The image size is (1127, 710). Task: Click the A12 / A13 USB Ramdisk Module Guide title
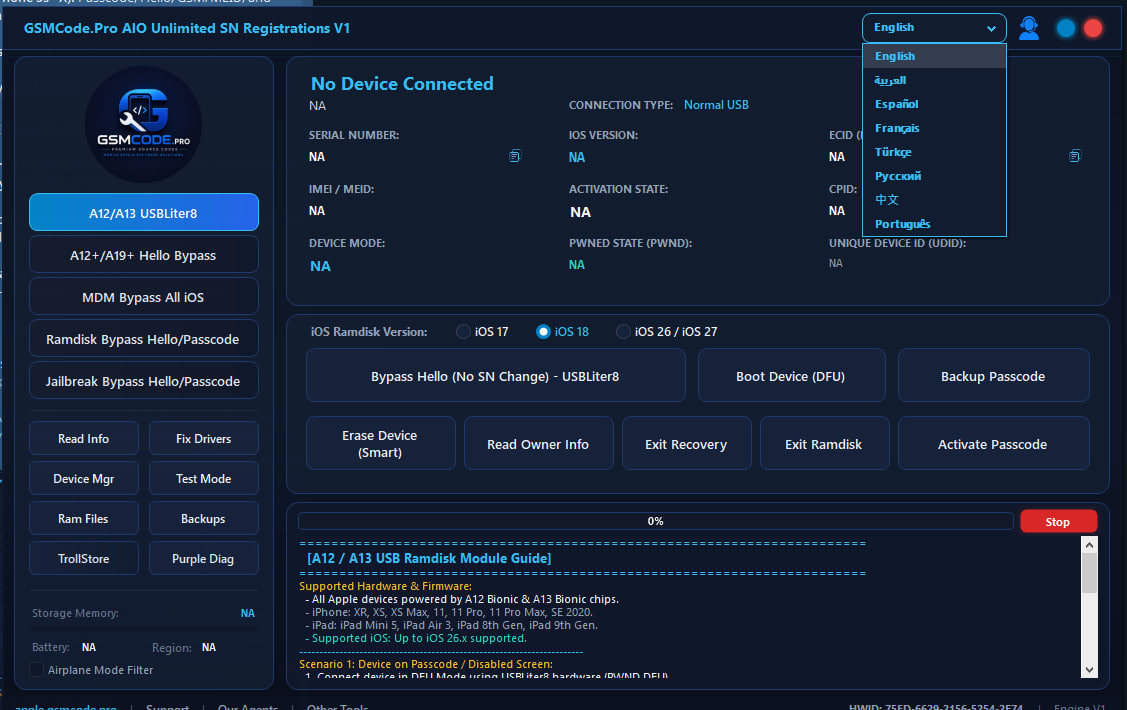429,558
